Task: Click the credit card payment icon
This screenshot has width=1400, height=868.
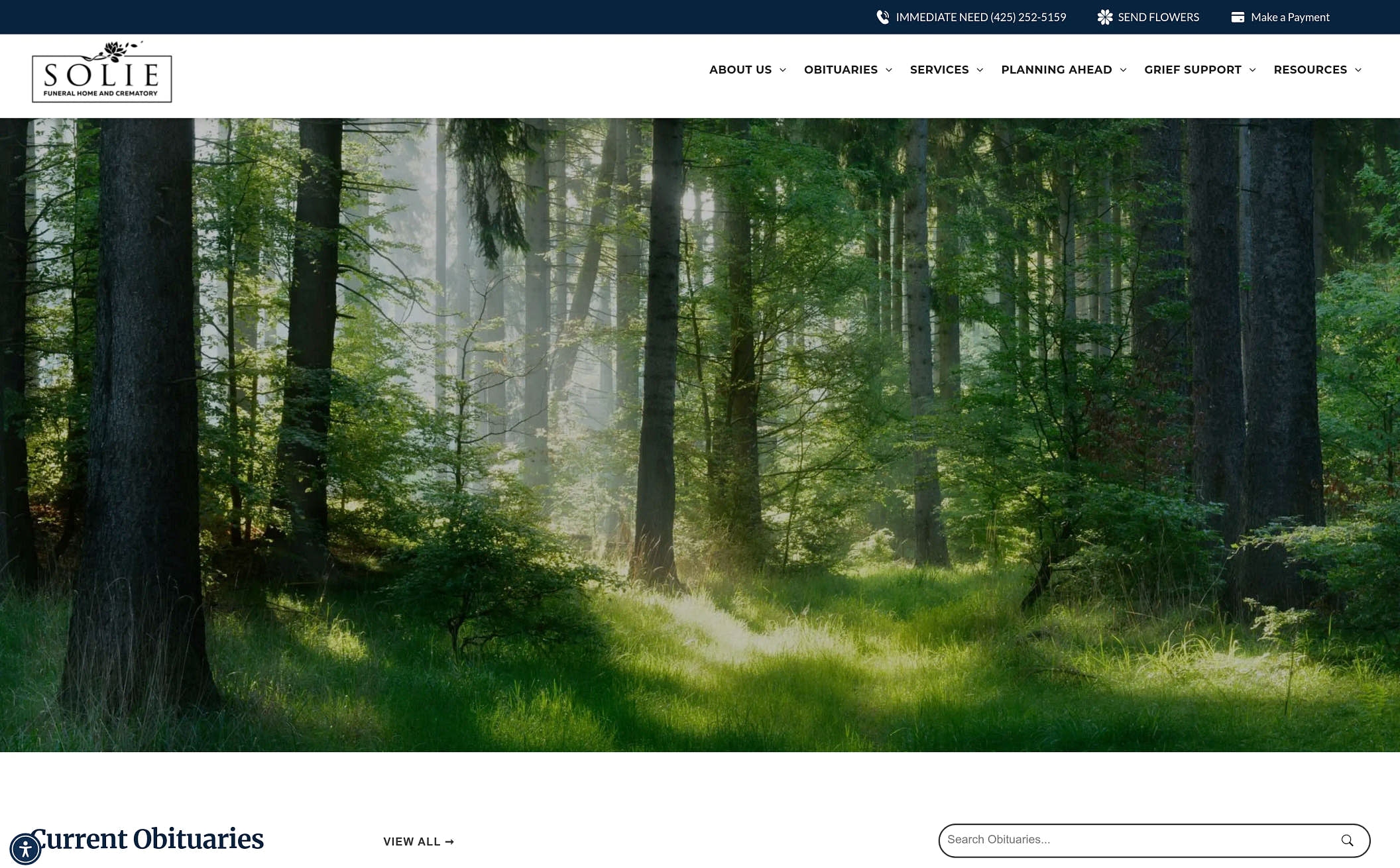Action: [x=1237, y=17]
